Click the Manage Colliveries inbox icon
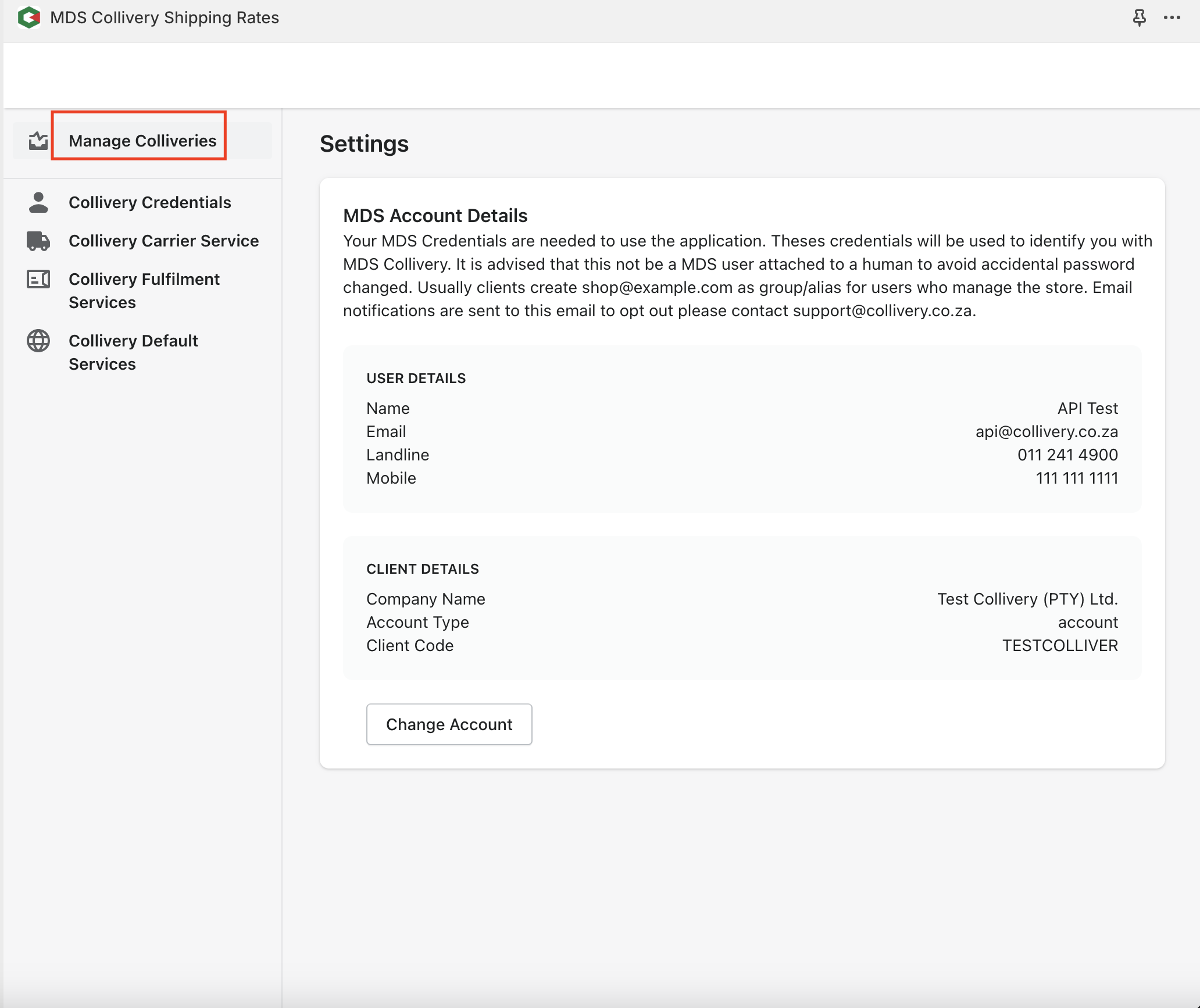Screen dimensions: 1200x1008 coord(38,141)
